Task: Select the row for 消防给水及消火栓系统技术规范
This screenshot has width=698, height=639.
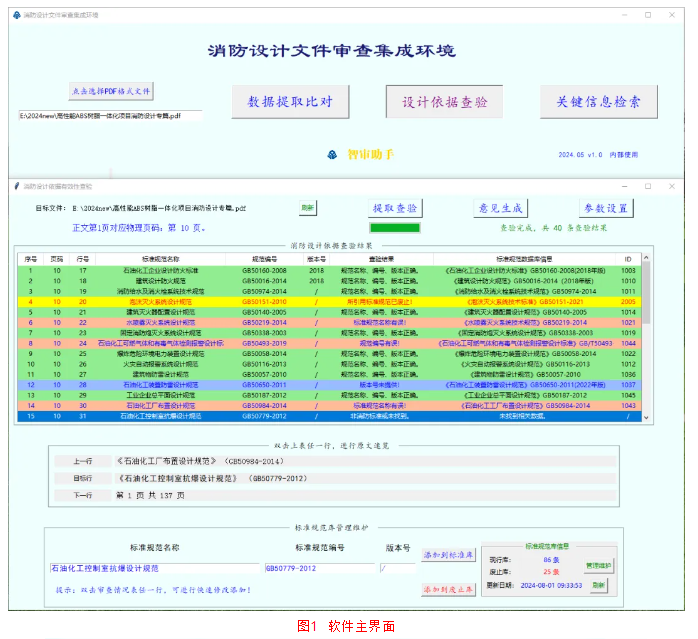Action: click(x=329, y=292)
